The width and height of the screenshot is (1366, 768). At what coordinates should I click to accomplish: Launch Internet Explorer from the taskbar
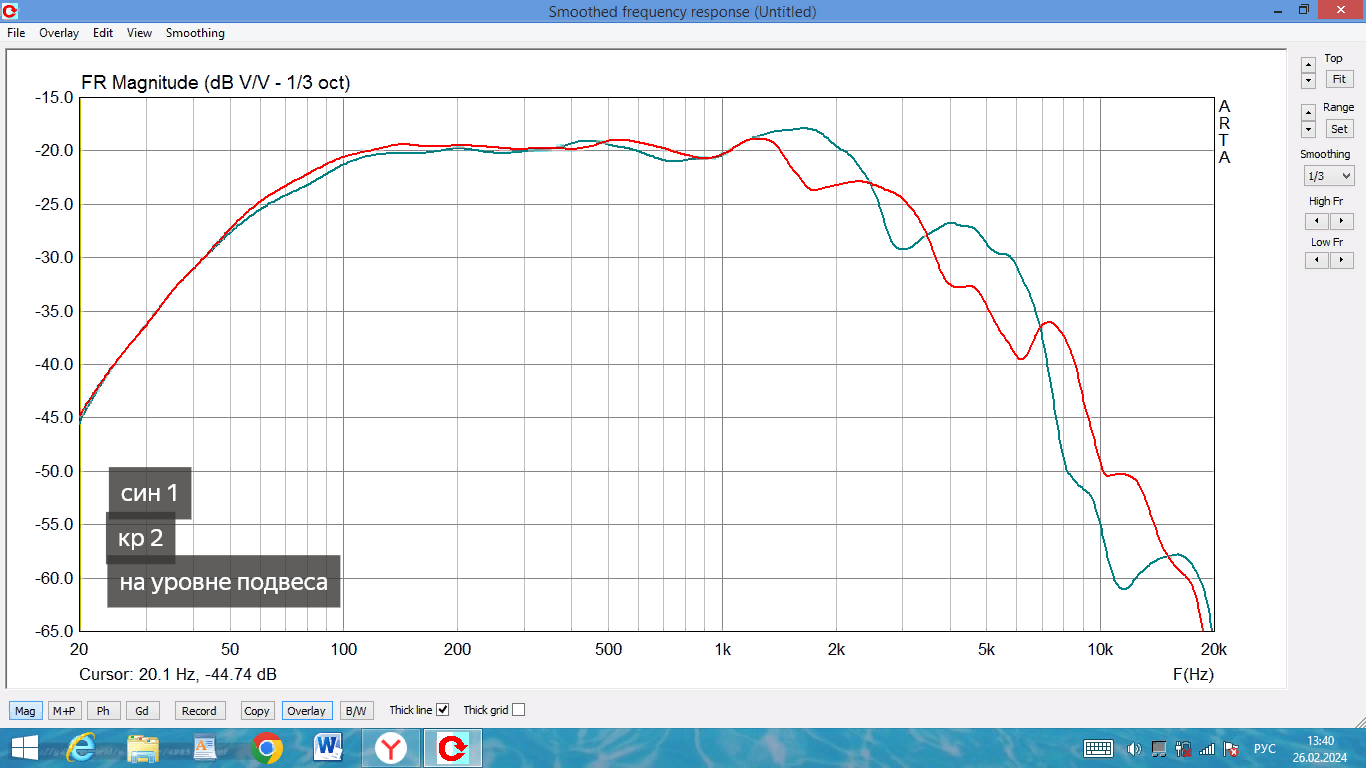pyautogui.click(x=83, y=748)
